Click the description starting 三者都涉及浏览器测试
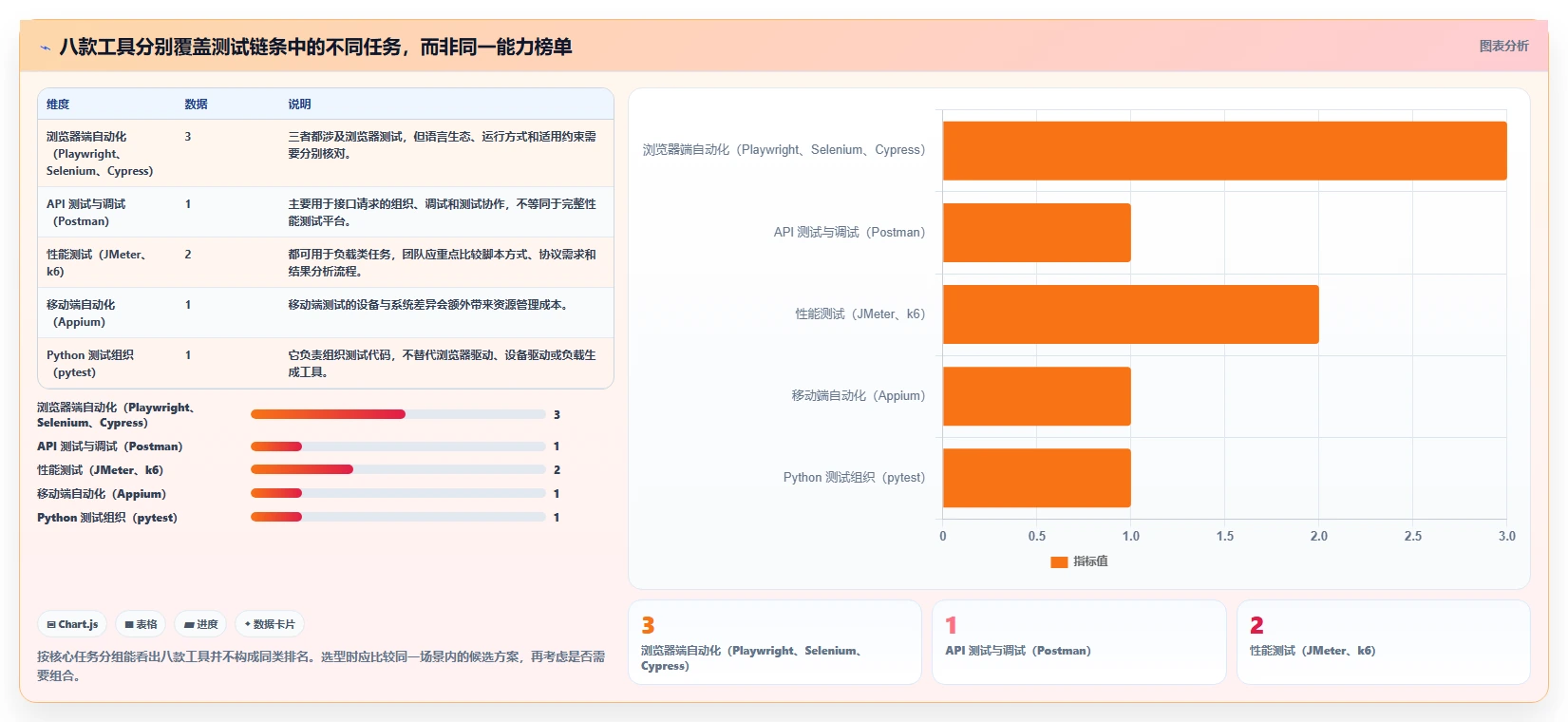1568x722 pixels. tap(443, 145)
